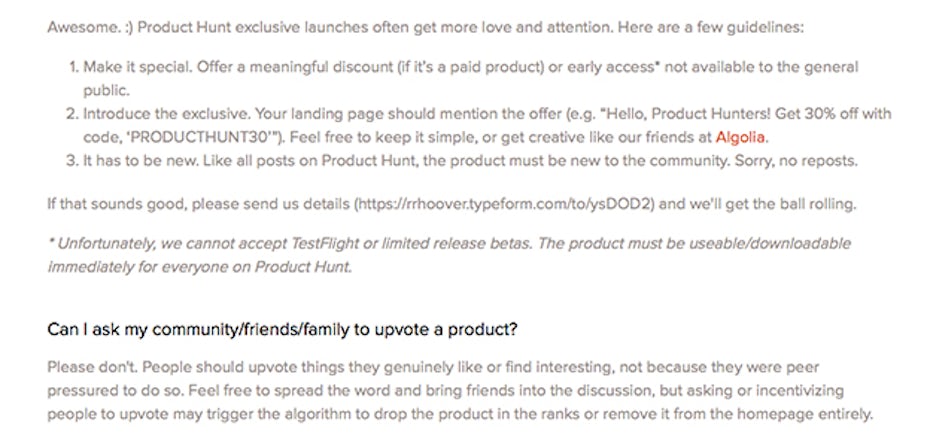Screen dimensions: 930x447
Task: Click the 'It has to be new' guideline
Action: tap(464, 161)
